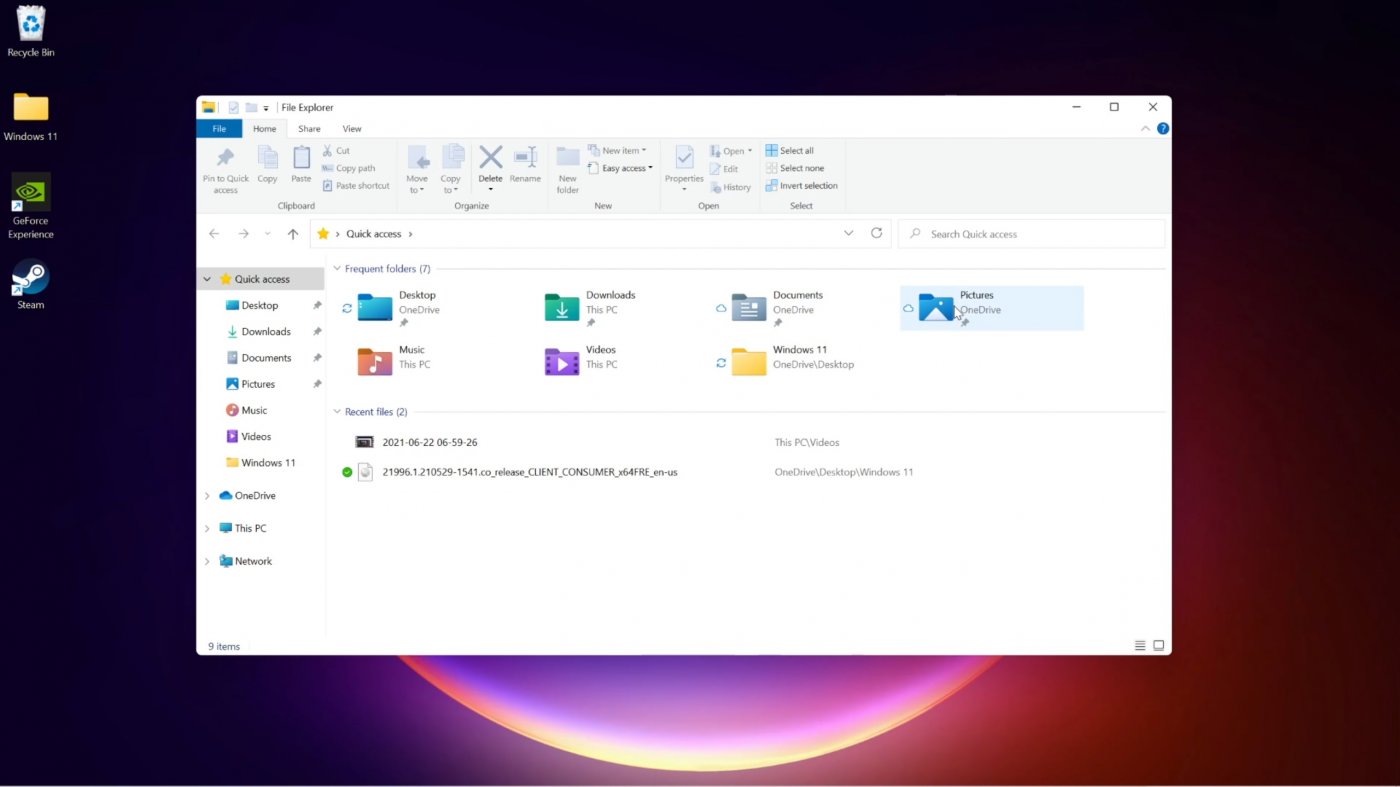Expand OneDrive in navigation pane
The image size is (1400, 787).
tap(207, 496)
